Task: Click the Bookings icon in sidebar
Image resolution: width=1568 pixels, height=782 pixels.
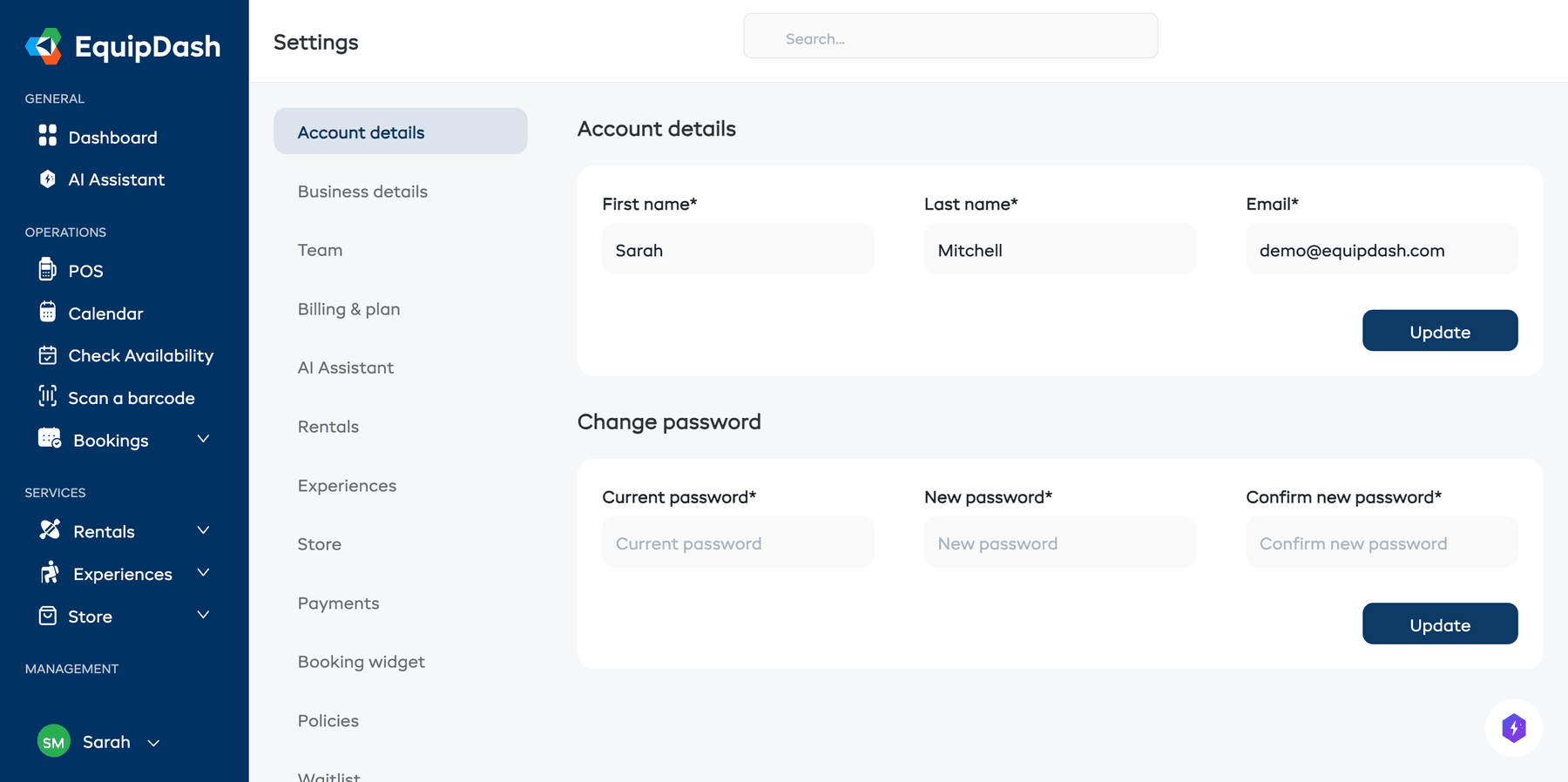Action: pos(50,438)
